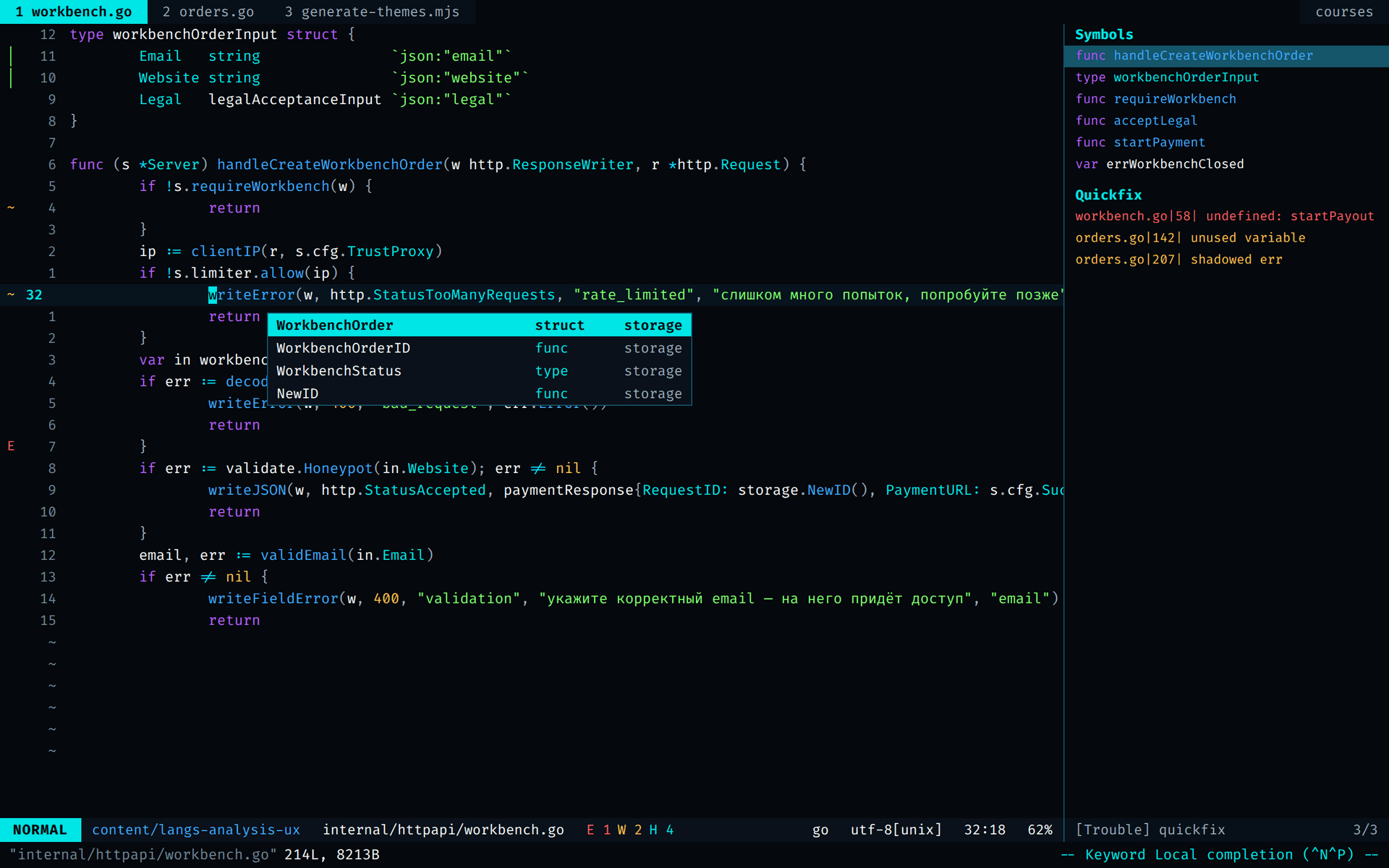Click the Keyword Local completion message
Image resolution: width=1389 pixels, height=868 pixels.
pyautogui.click(x=1220, y=854)
